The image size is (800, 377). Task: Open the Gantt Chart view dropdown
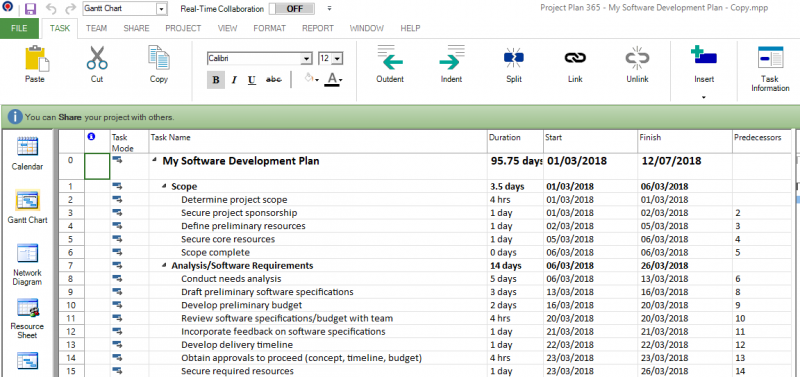point(162,9)
